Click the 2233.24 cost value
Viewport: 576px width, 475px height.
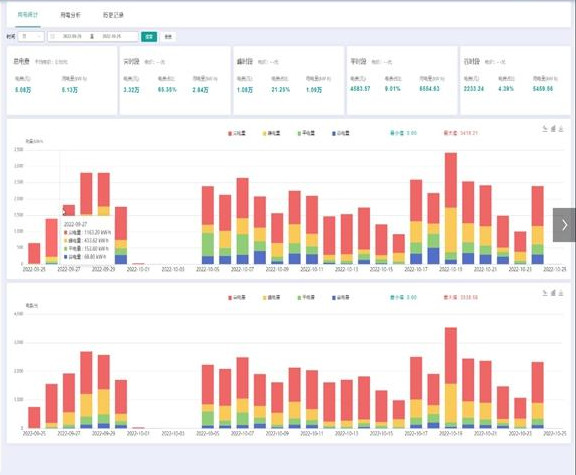[x=474, y=89]
